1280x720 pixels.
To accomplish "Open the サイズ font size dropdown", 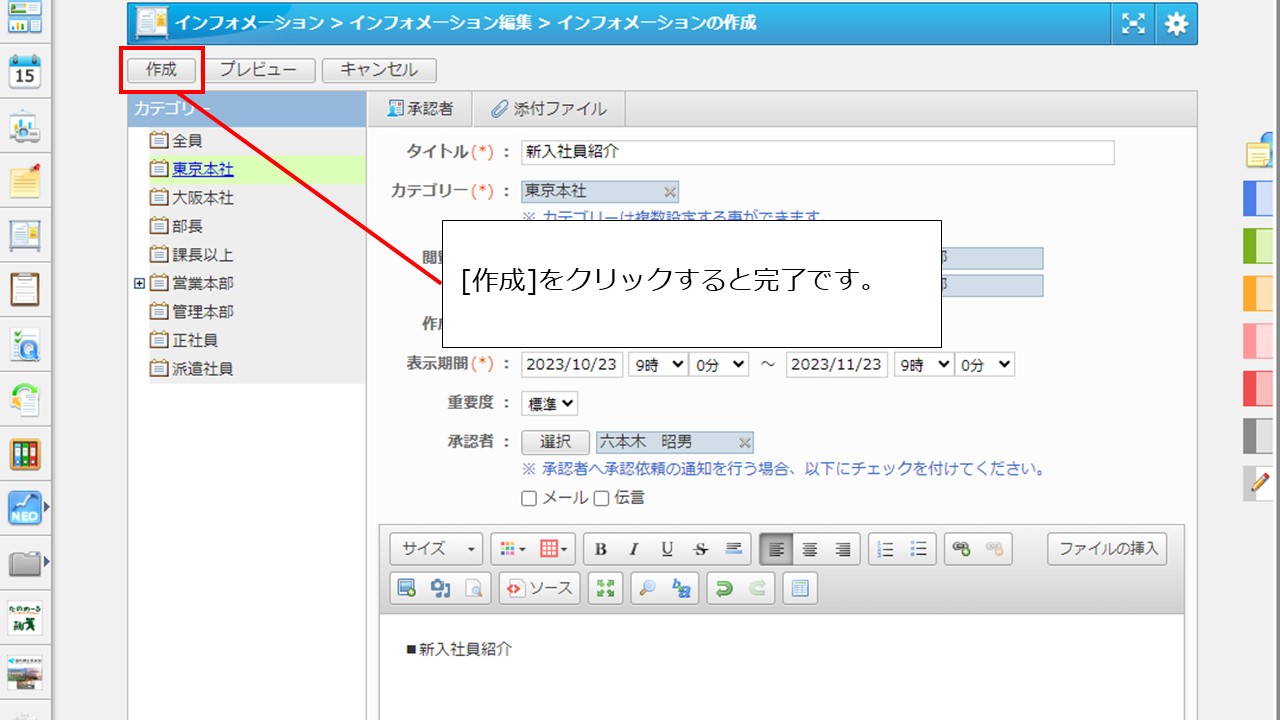I will (x=438, y=549).
